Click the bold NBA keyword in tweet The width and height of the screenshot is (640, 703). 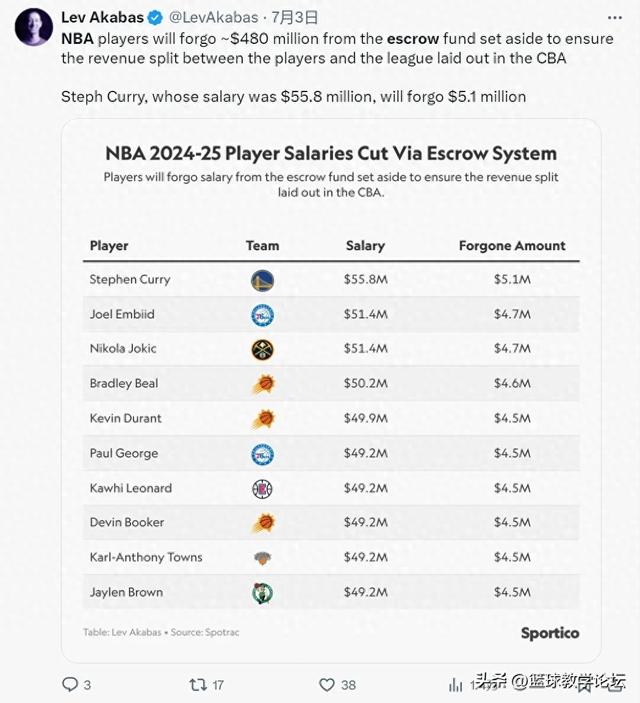pos(77,39)
